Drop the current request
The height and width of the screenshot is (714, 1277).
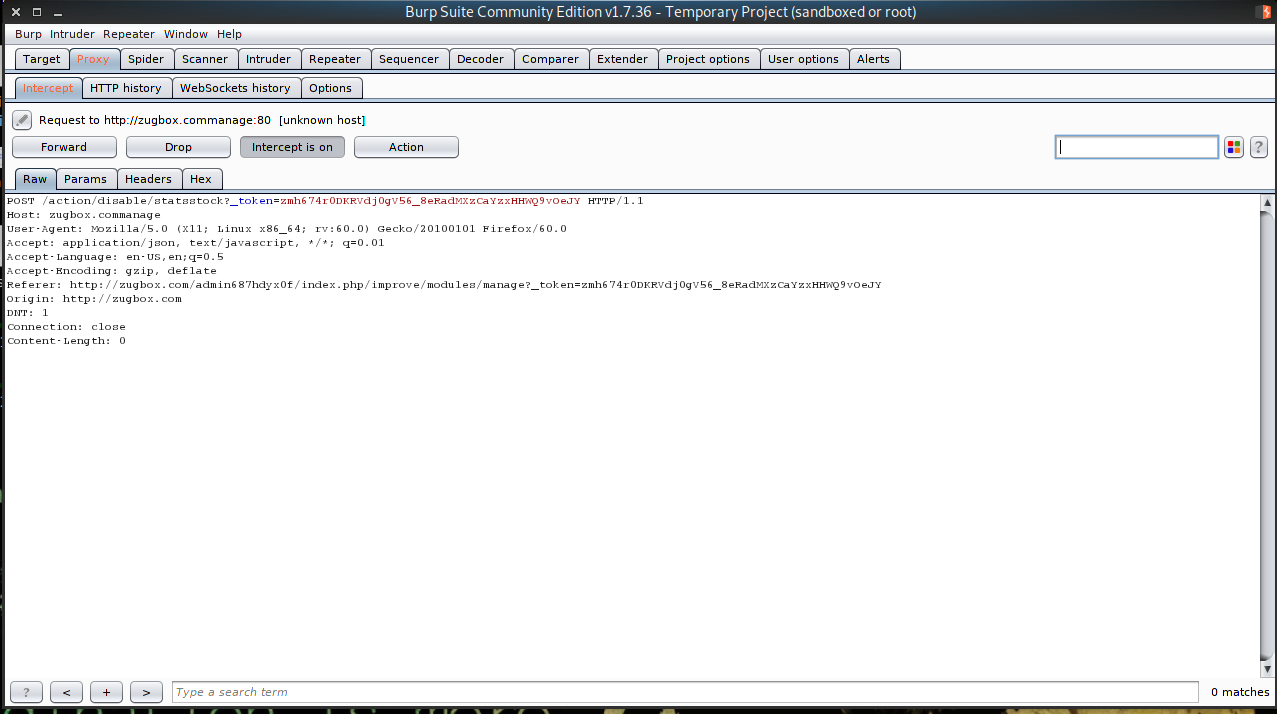(x=178, y=146)
